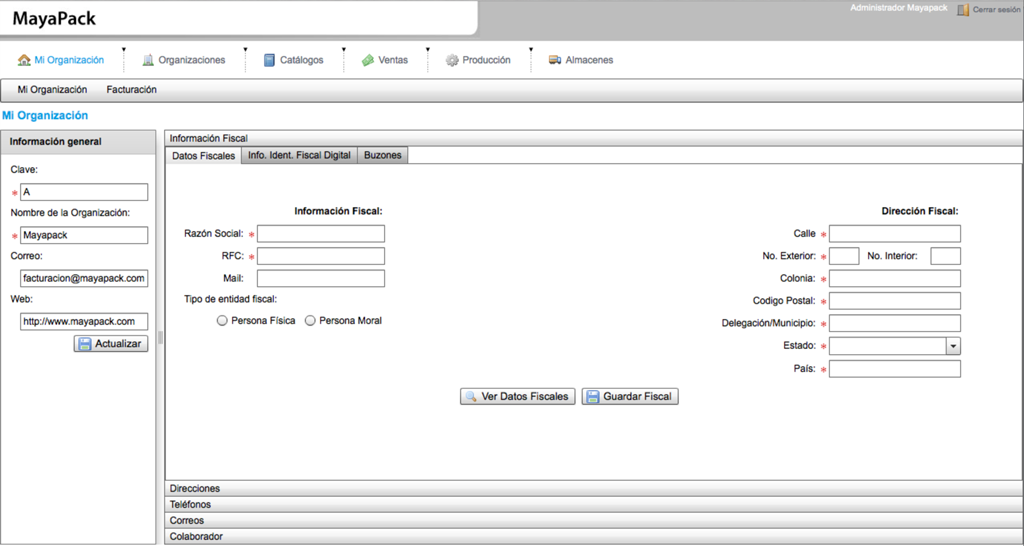Click the magnifier icon on Ver Datos Fiscales
The height and width of the screenshot is (546, 1024).
[x=471, y=396]
